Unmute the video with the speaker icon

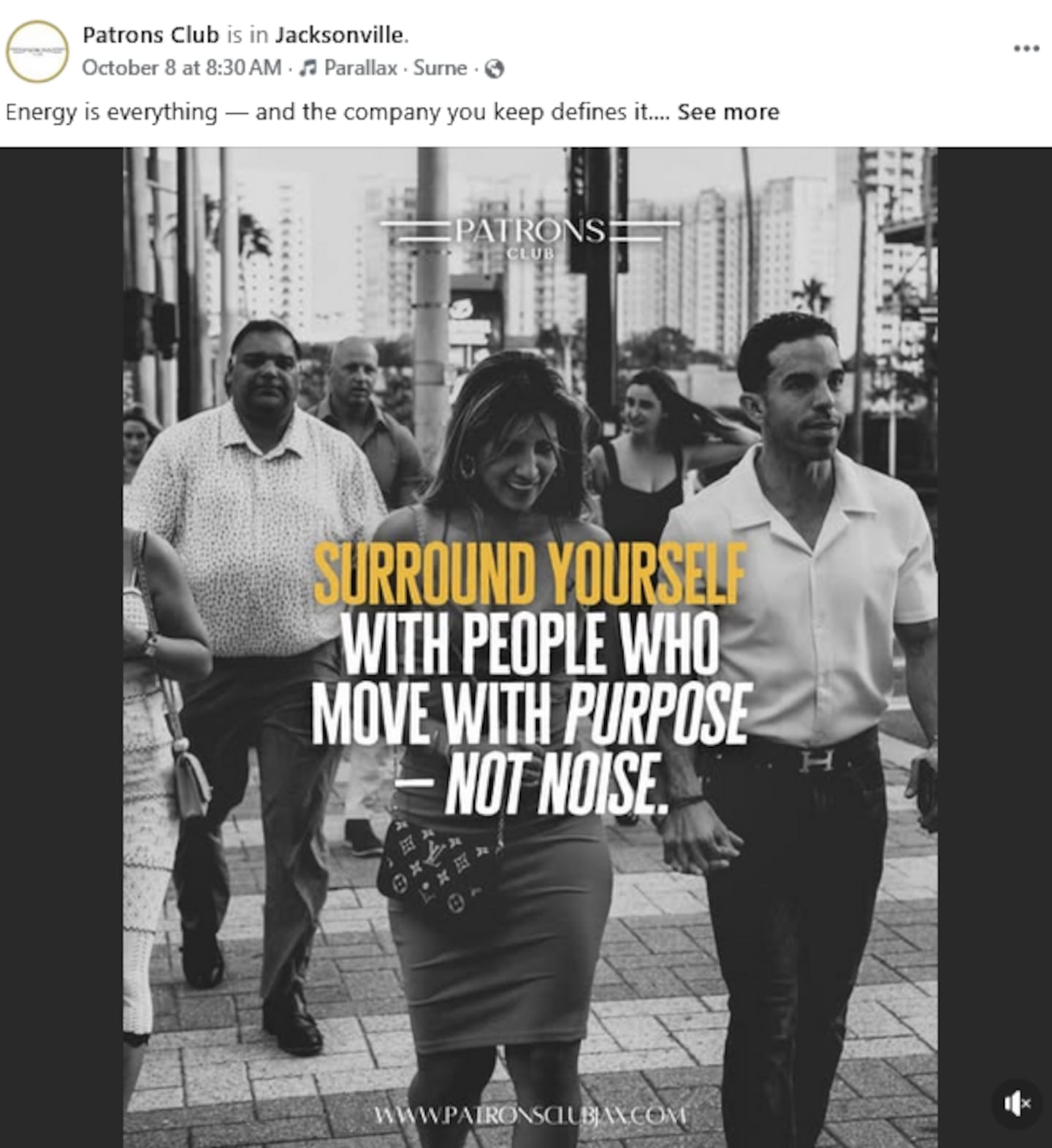[x=1016, y=1103]
